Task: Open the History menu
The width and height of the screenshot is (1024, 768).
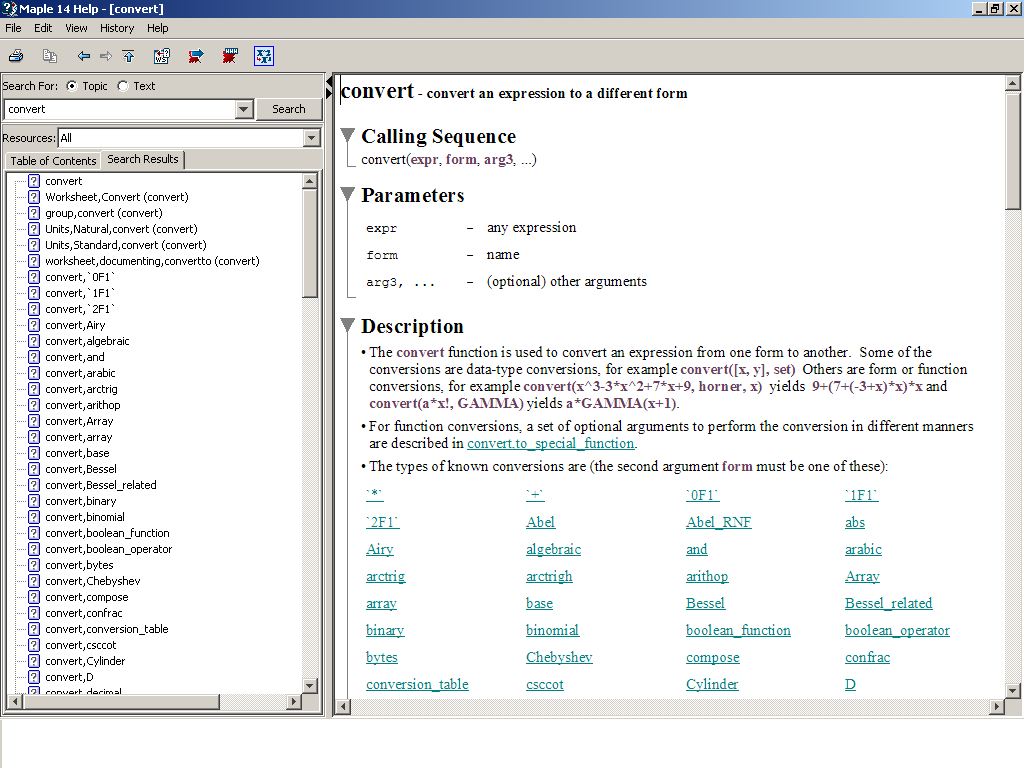Action: (117, 28)
